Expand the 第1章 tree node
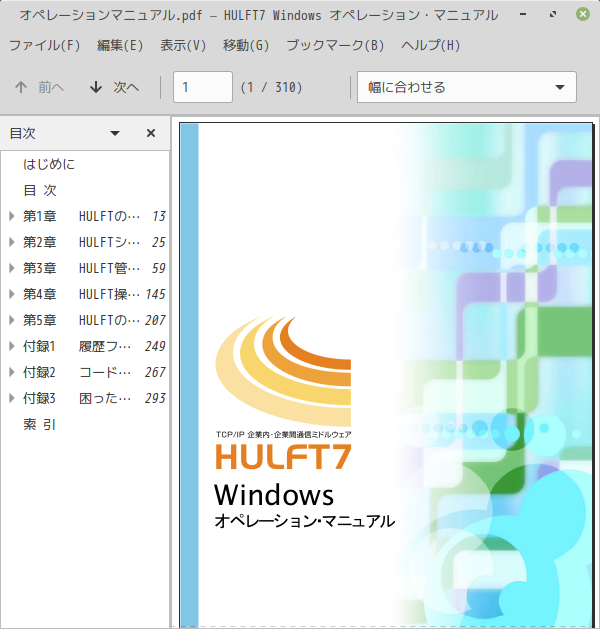This screenshot has width=600, height=629. [x=12, y=216]
